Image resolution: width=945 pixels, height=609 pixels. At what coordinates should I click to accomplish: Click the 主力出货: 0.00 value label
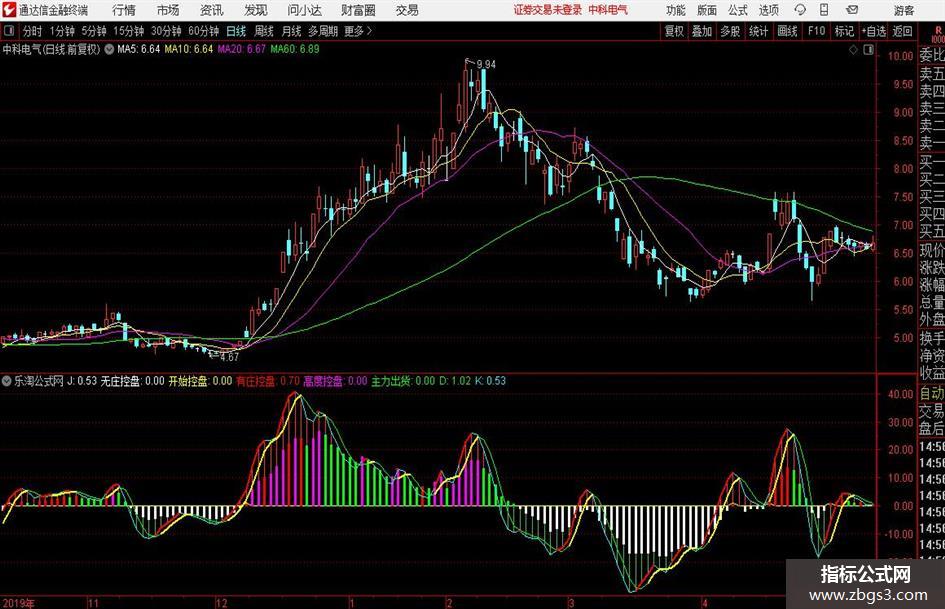click(403, 380)
